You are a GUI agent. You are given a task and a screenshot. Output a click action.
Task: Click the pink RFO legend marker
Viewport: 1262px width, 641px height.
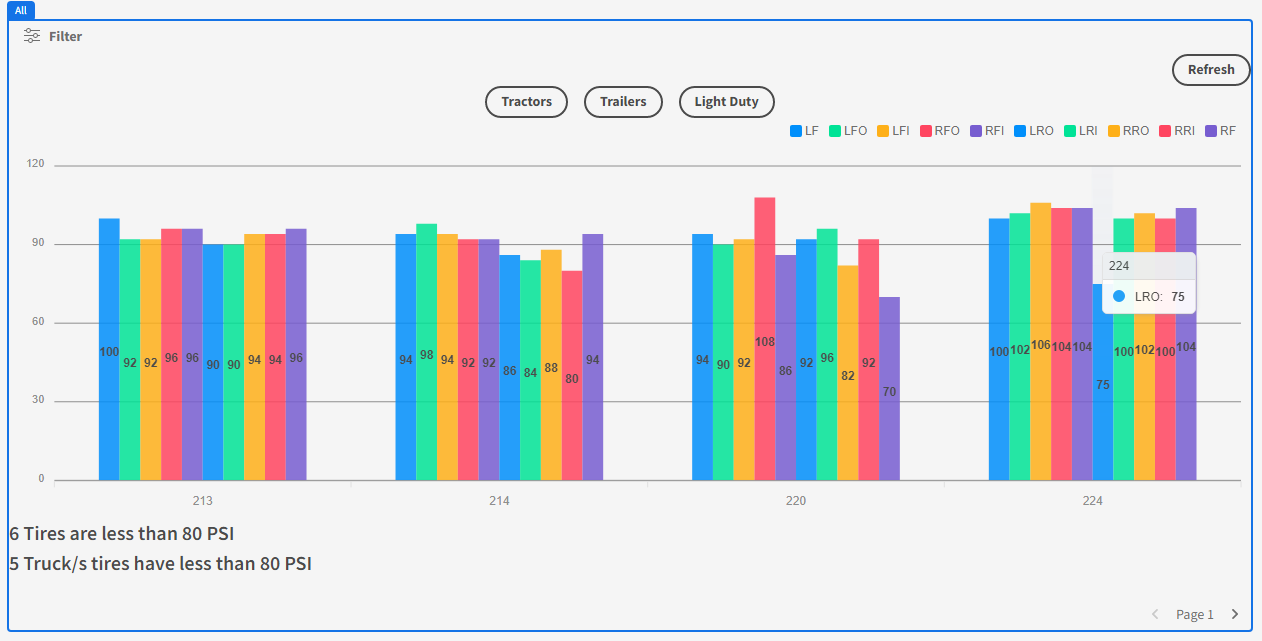(927, 130)
